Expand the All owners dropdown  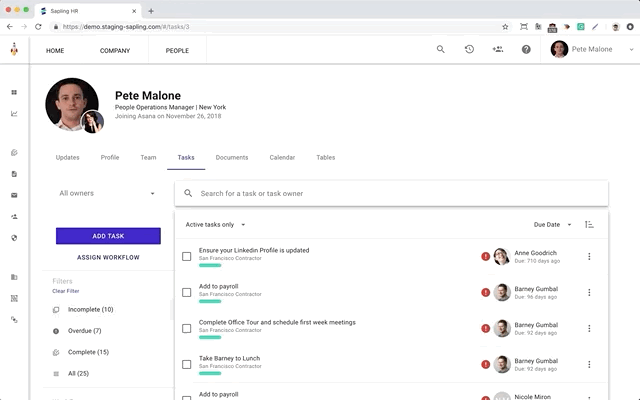[107, 193]
